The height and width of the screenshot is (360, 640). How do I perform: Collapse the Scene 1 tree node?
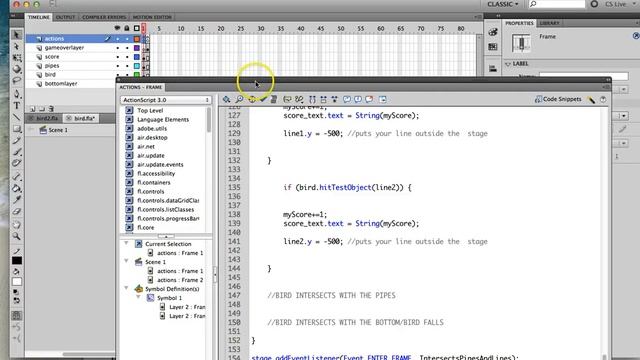pos(126,262)
